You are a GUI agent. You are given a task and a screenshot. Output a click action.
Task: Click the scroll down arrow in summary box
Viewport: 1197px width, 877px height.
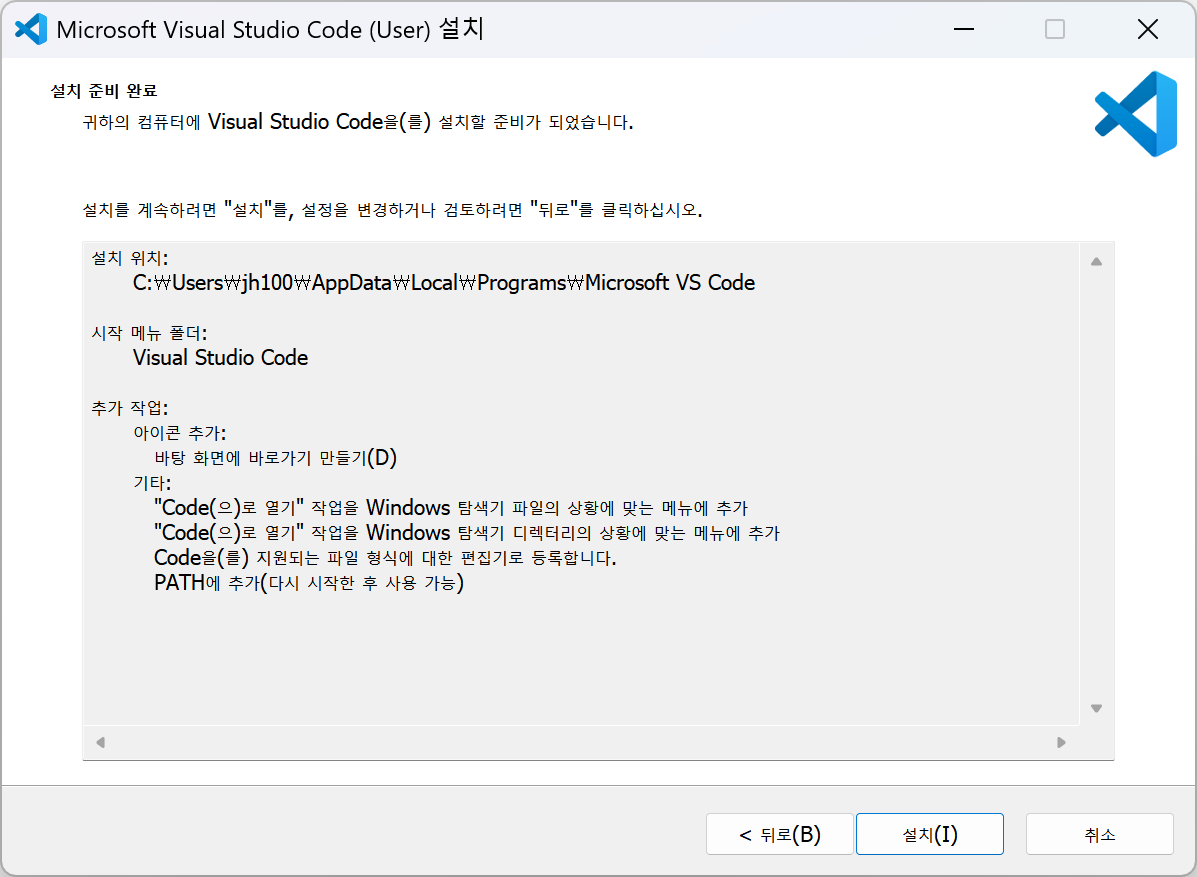(x=1096, y=708)
